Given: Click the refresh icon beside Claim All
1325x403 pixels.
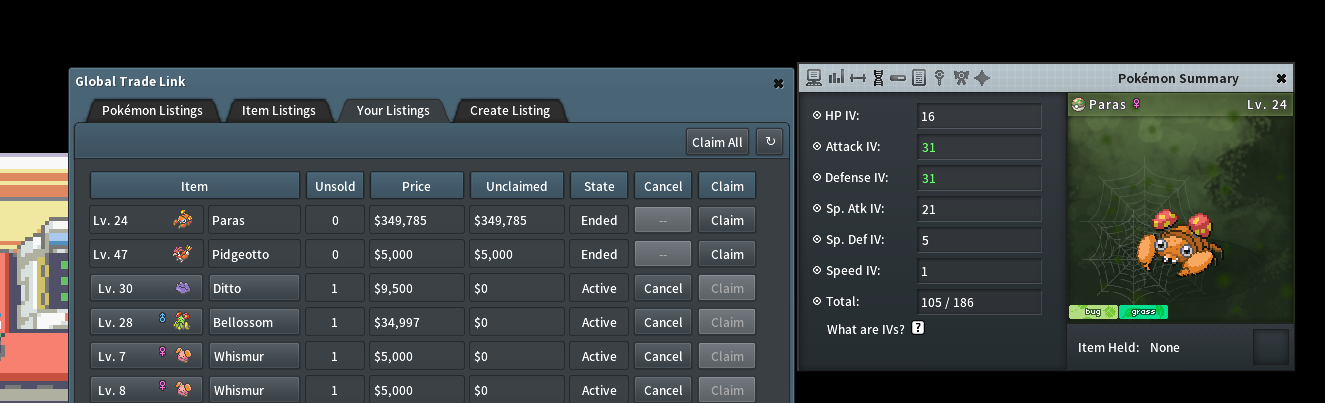Looking at the screenshot, I should 769,142.
